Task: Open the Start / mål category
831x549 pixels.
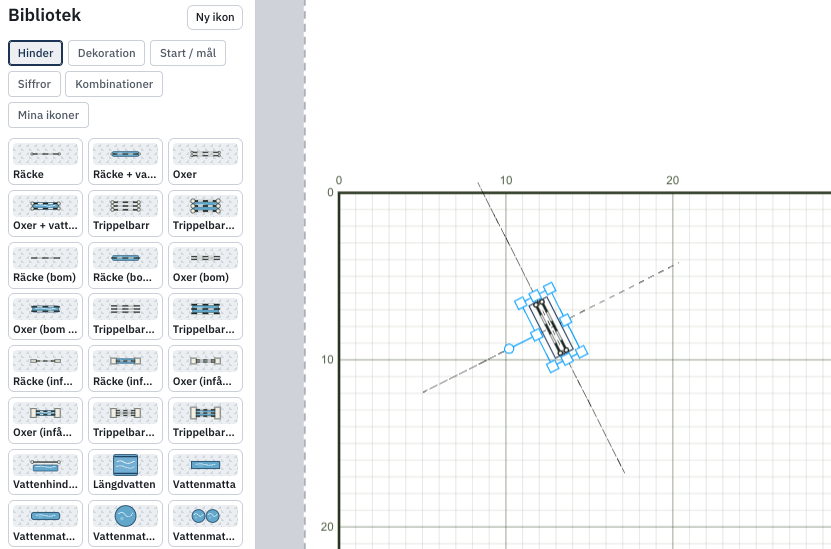Action: (x=188, y=53)
